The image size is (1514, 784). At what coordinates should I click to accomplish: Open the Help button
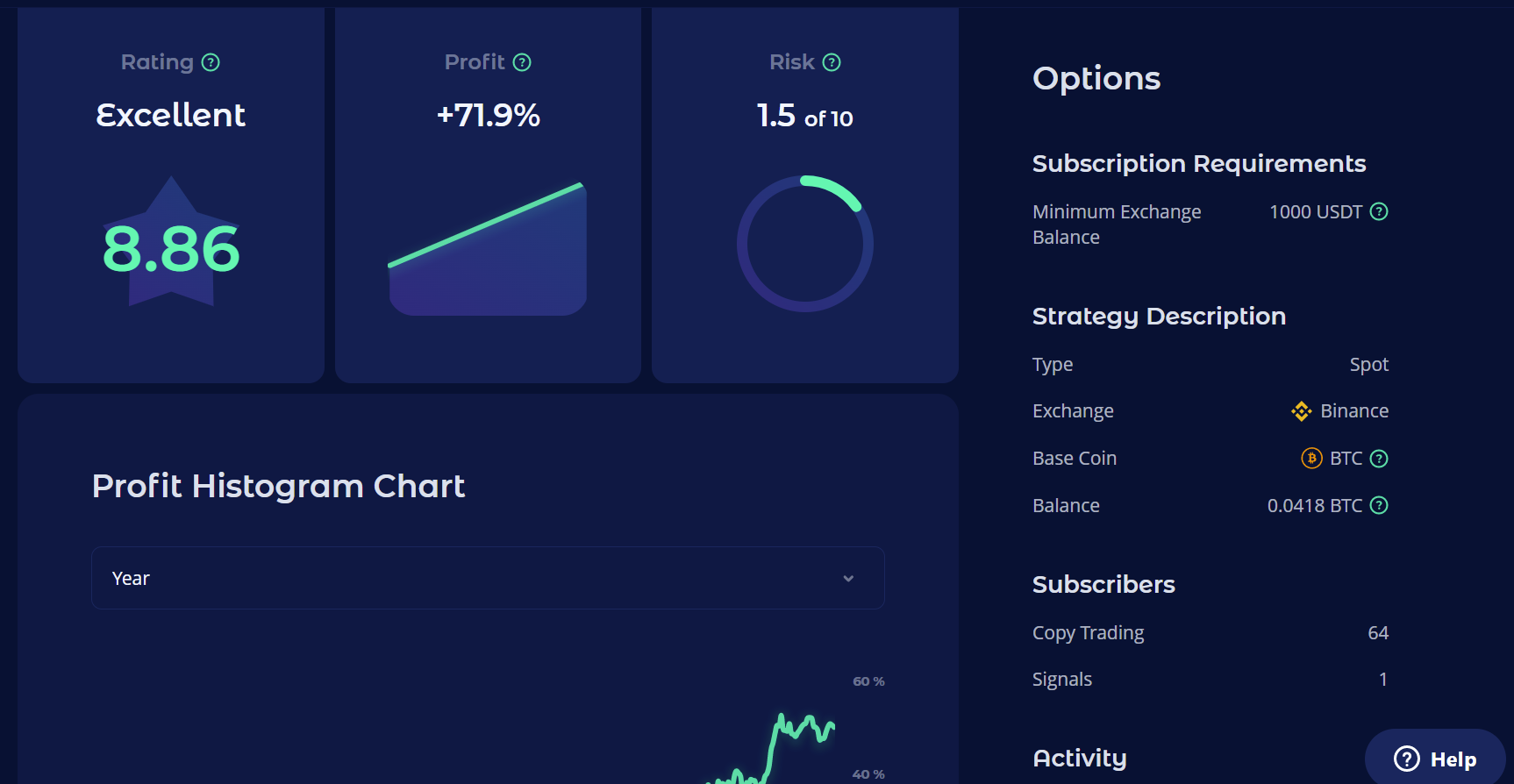[x=1435, y=759]
